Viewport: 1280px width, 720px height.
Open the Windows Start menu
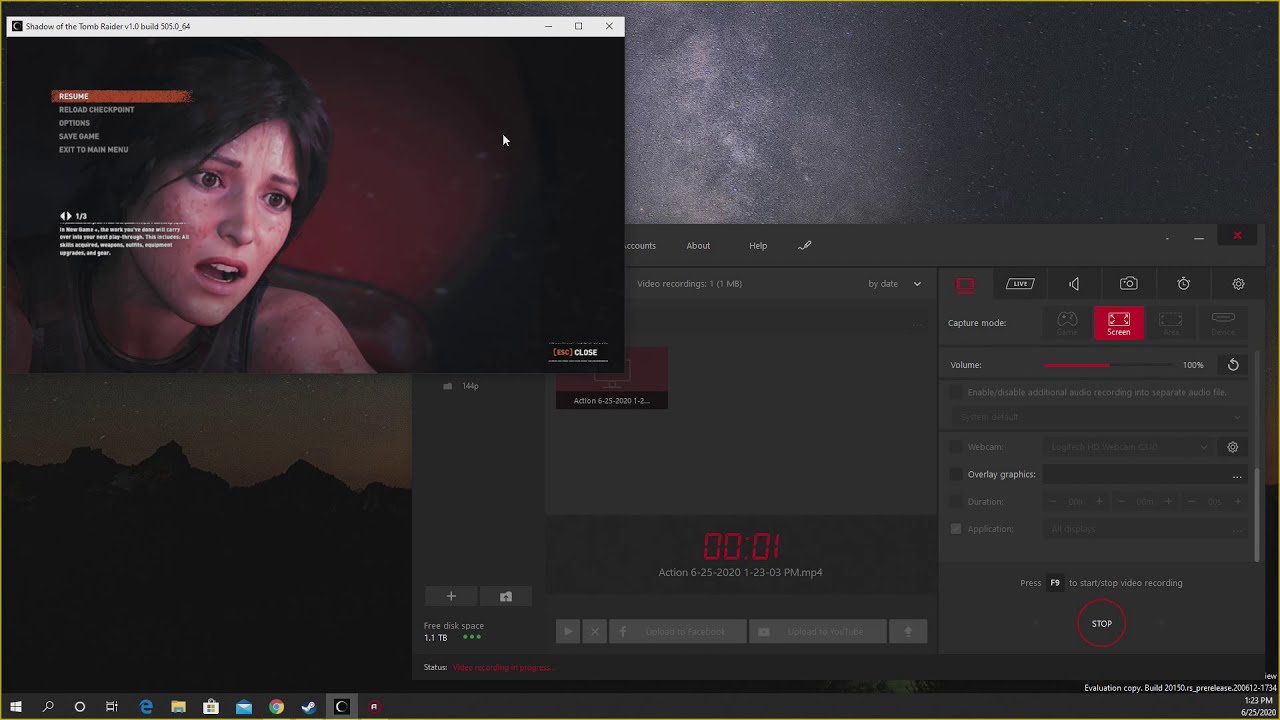(16, 707)
